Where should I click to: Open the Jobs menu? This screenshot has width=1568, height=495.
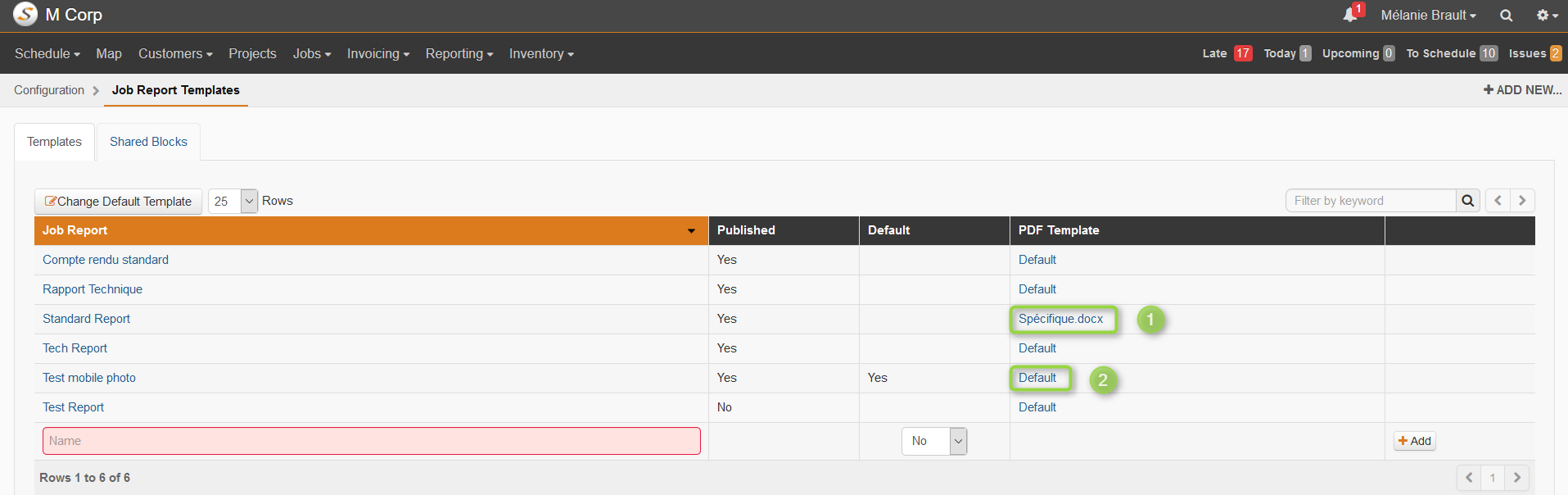coord(312,53)
